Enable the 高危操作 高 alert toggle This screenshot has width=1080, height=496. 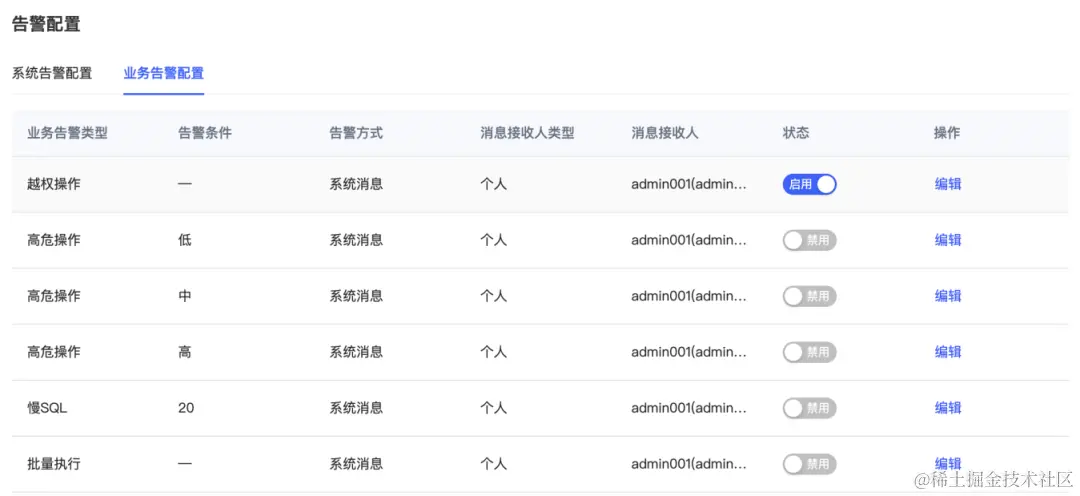point(809,352)
